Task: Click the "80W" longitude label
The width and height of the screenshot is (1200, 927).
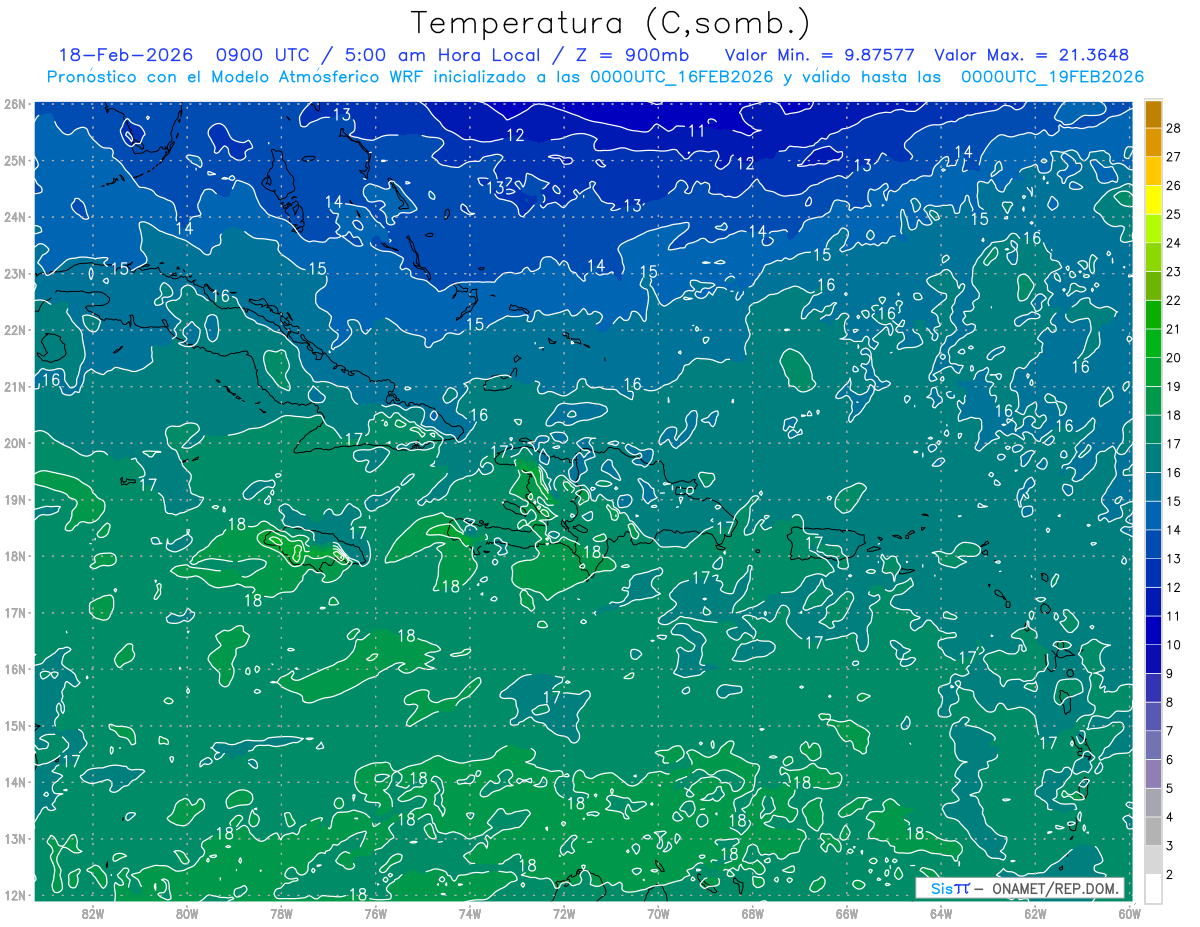Action: click(x=186, y=912)
